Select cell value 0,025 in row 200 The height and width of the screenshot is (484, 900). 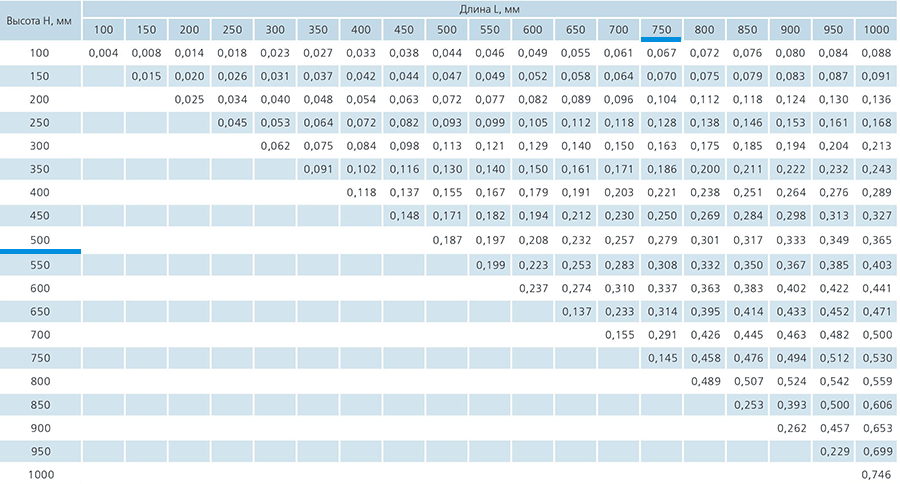point(189,99)
